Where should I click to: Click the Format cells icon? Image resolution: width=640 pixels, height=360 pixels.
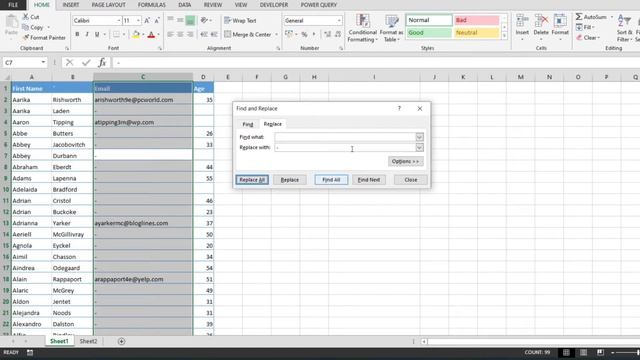point(560,21)
